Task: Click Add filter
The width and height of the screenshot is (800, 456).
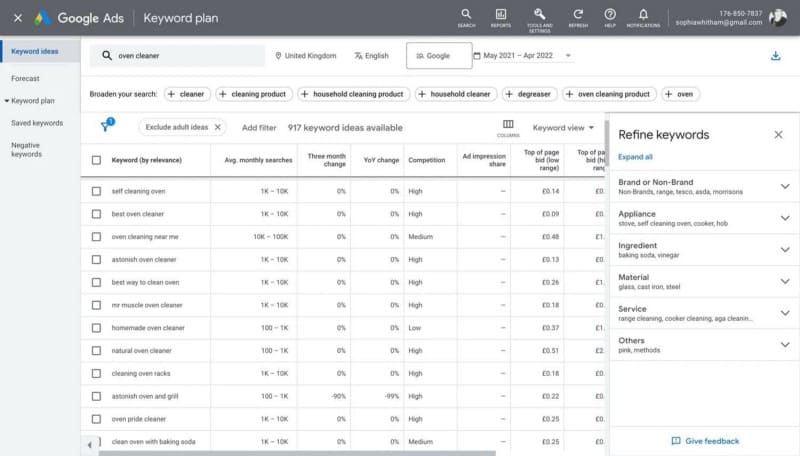Action: coord(259,128)
